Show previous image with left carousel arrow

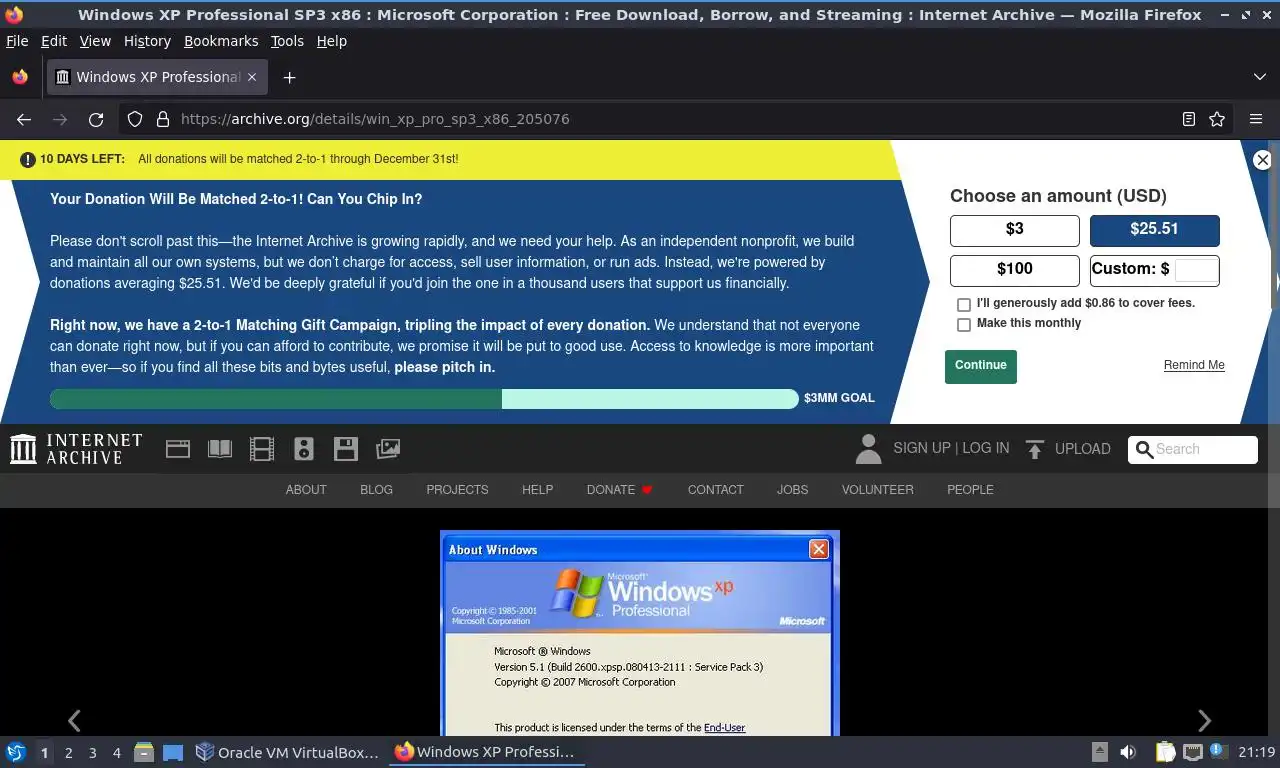(x=74, y=720)
